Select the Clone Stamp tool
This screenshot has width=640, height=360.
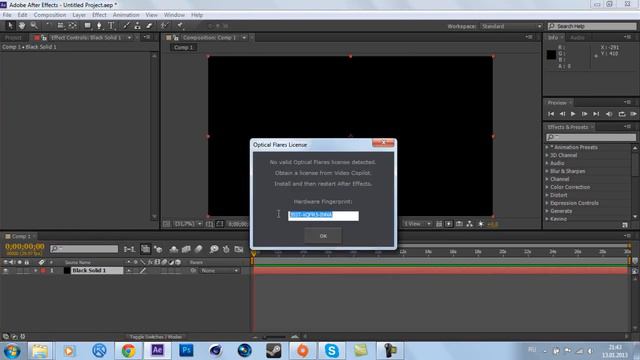click(x=138, y=26)
